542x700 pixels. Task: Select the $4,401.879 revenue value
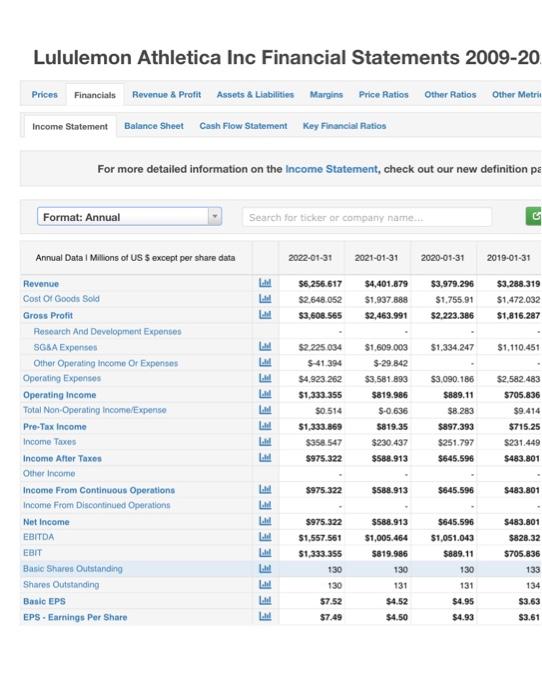(x=386, y=284)
